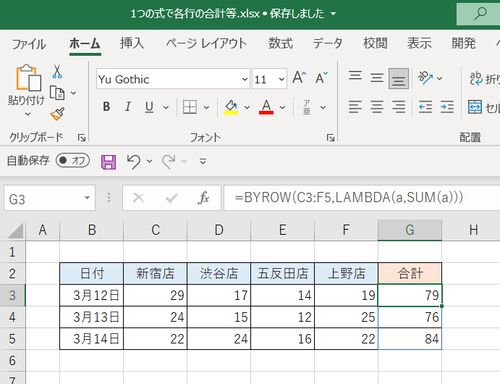This screenshot has width=500, height=384.
Task: Open the font color dropdown arrow
Action: pyautogui.click(x=282, y=107)
